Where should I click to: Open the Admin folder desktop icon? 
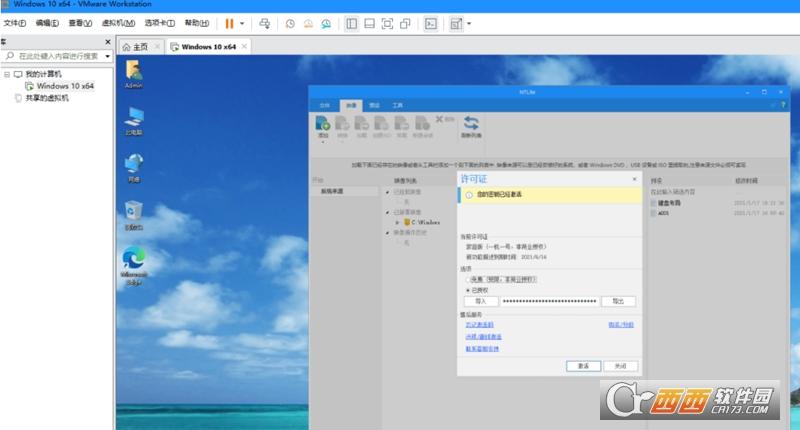click(134, 74)
